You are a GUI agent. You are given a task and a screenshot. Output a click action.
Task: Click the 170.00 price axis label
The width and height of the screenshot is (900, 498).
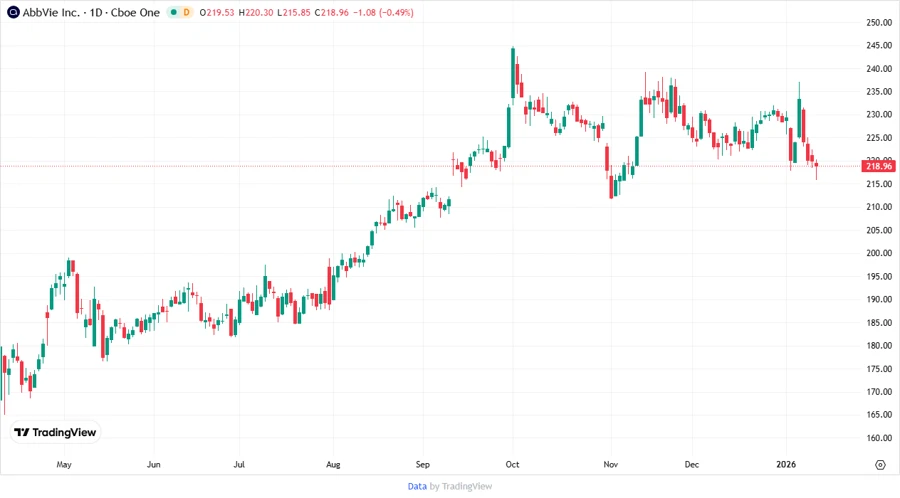pos(879,391)
